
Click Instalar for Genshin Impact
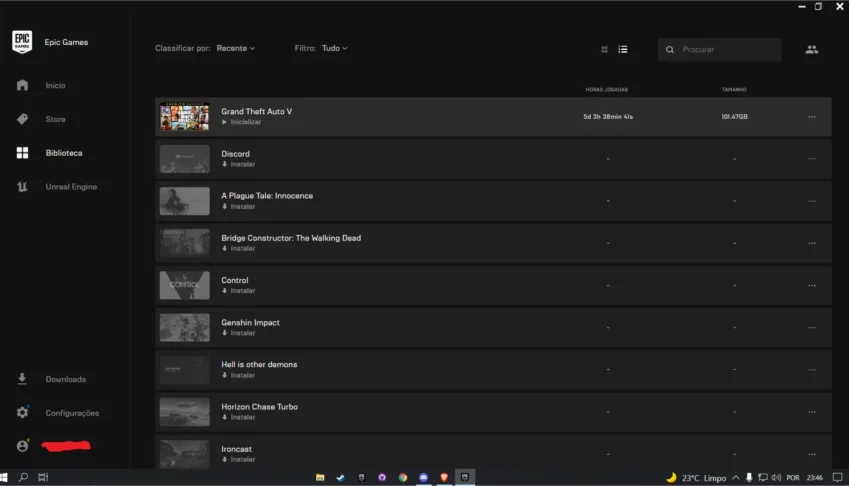[239, 333]
